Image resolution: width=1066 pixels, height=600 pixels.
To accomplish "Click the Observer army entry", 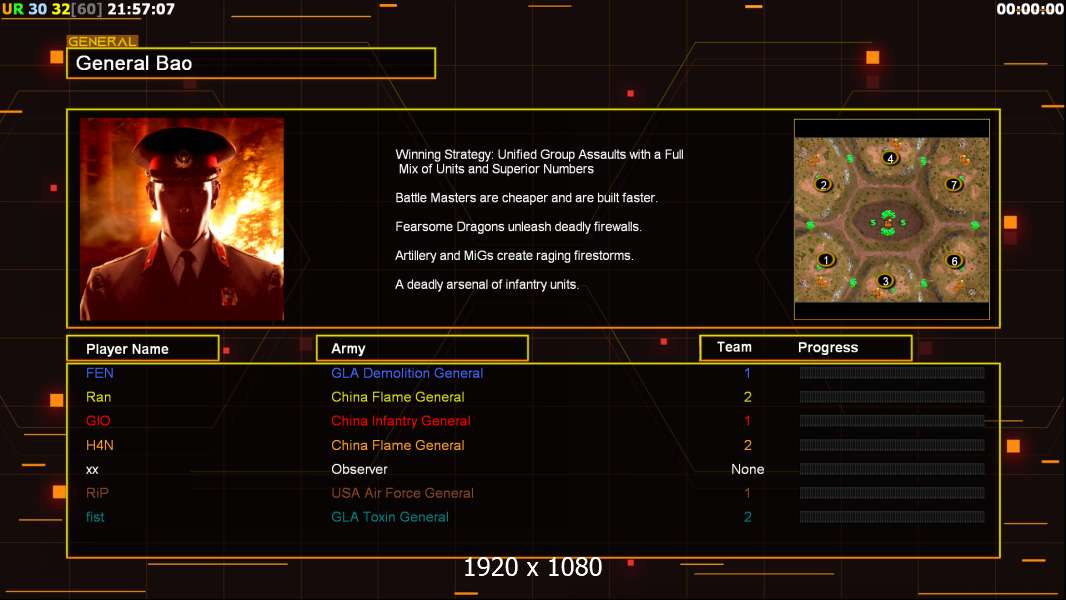I will tap(359, 470).
